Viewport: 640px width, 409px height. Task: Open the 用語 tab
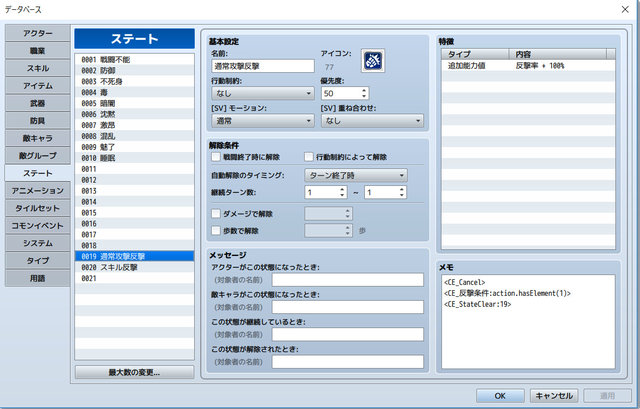click(x=38, y=278)
